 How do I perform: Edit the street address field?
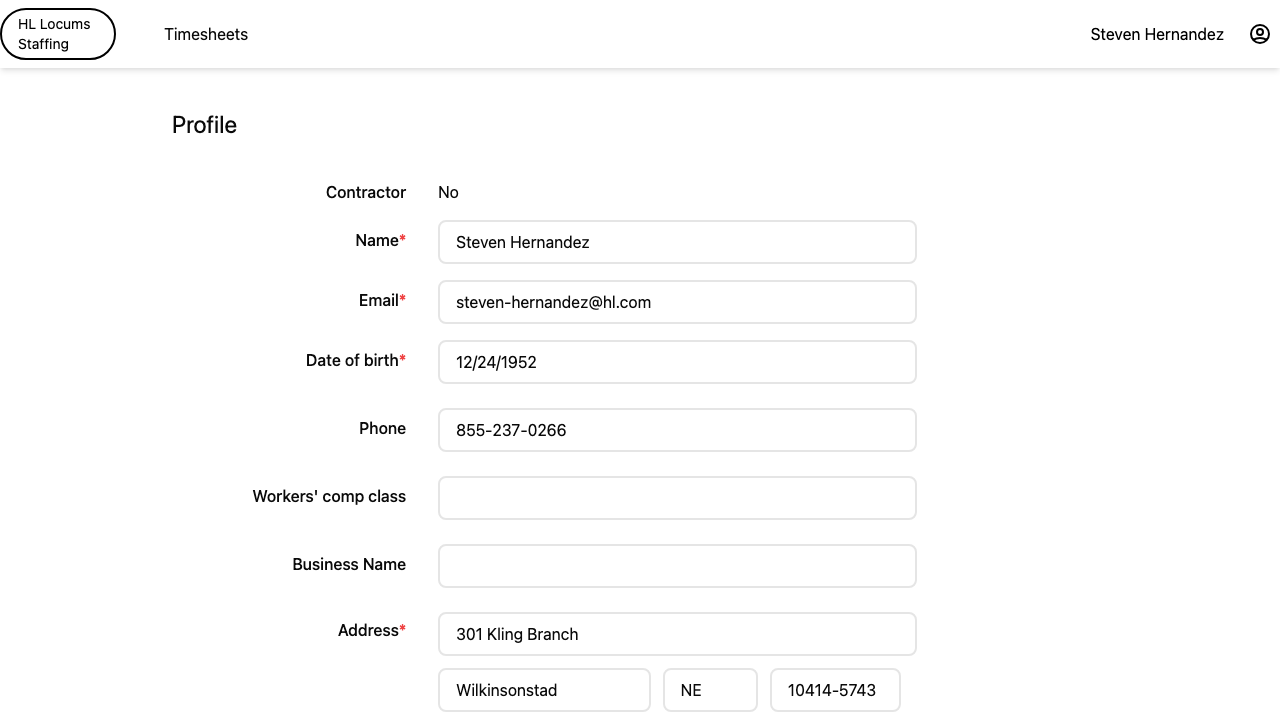pyautogui.click(x=677, y=634)
